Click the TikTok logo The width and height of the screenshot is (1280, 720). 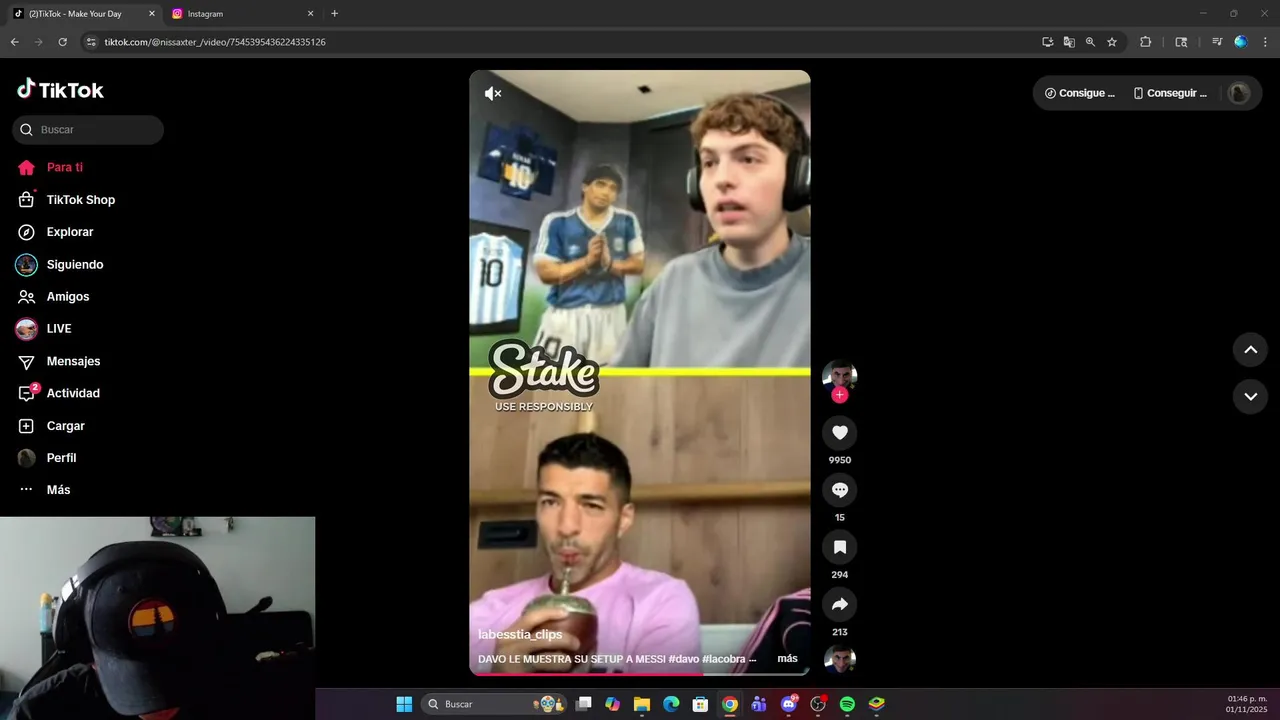(x=60, y=89)
